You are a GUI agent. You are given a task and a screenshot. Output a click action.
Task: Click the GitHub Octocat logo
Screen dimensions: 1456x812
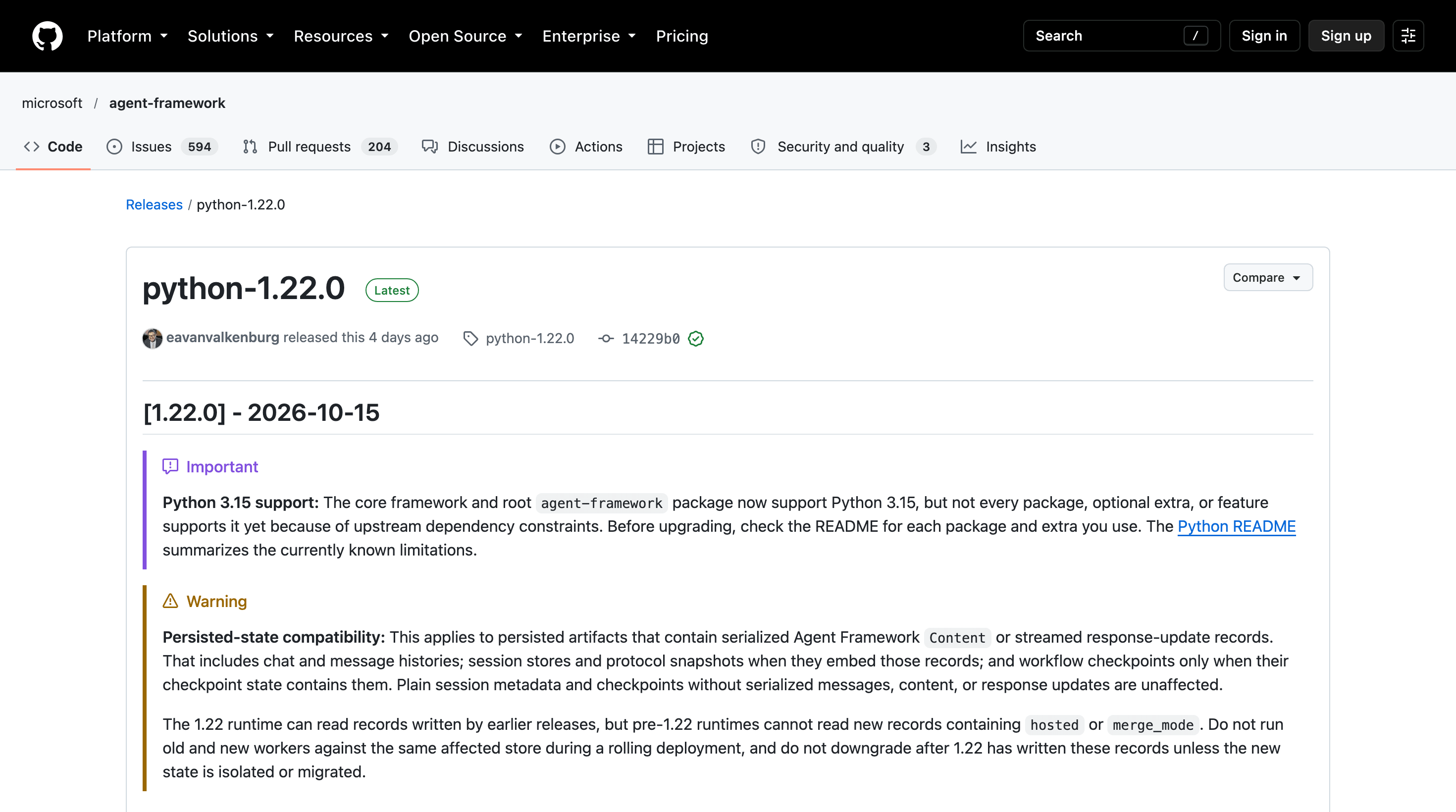tap(48, 36)
